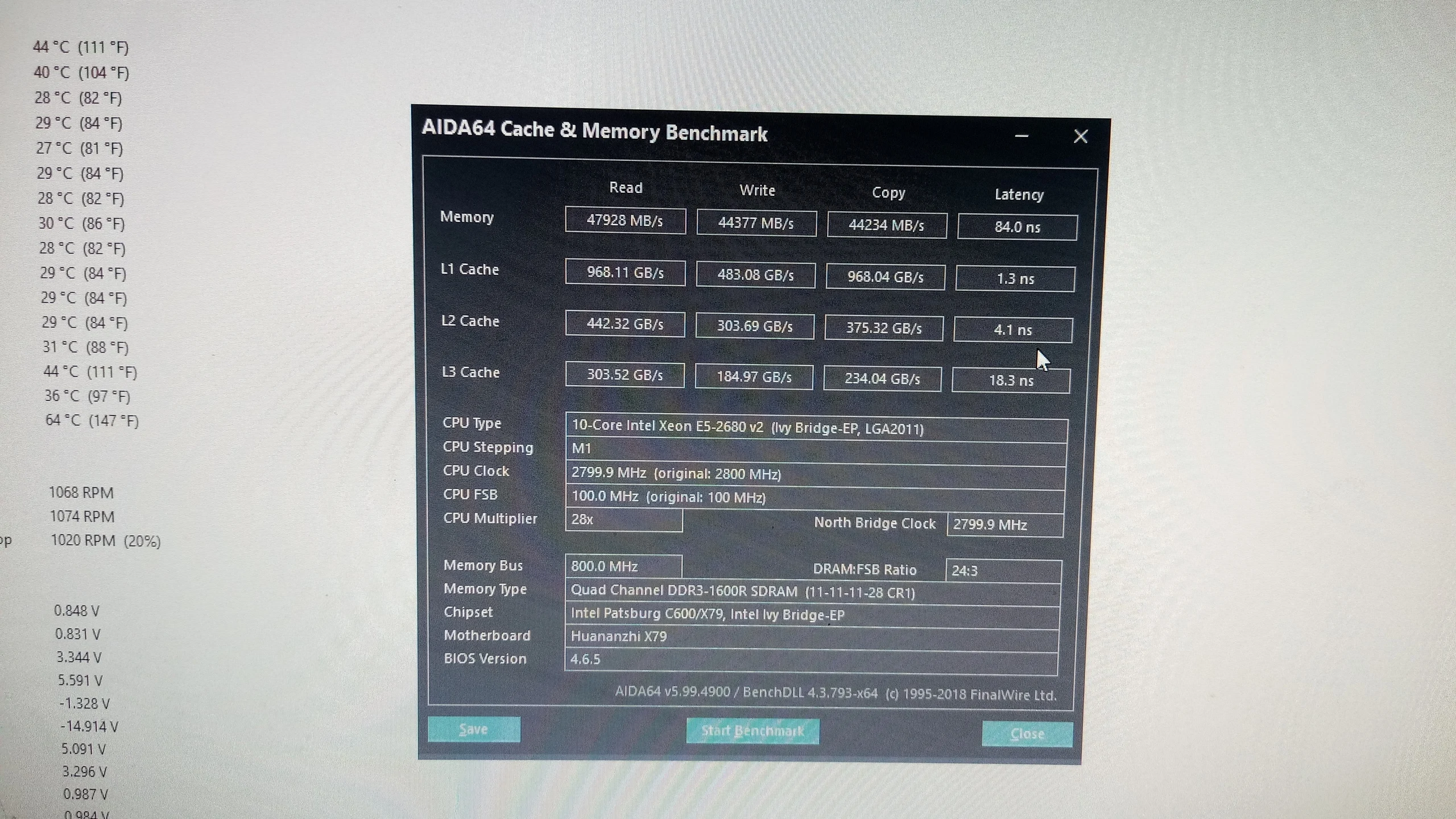Click the L2 Cache Write 303.69 GB/s box
1456x819 pixels.
(x=754, y=326)
